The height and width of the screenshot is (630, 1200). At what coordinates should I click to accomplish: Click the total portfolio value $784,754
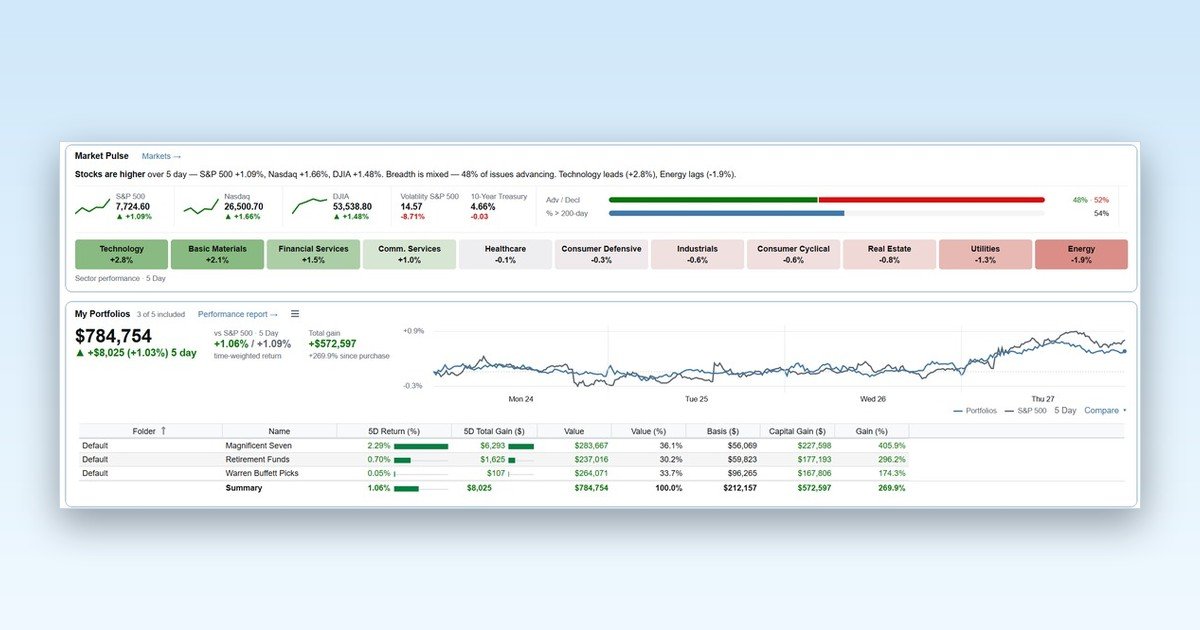click(113, 336)
